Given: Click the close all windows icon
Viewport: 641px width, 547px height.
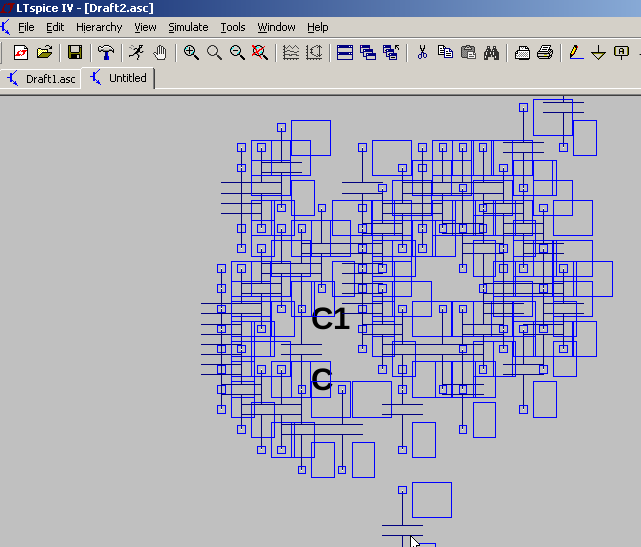Looking at the screenshot, I should point(391,53).
